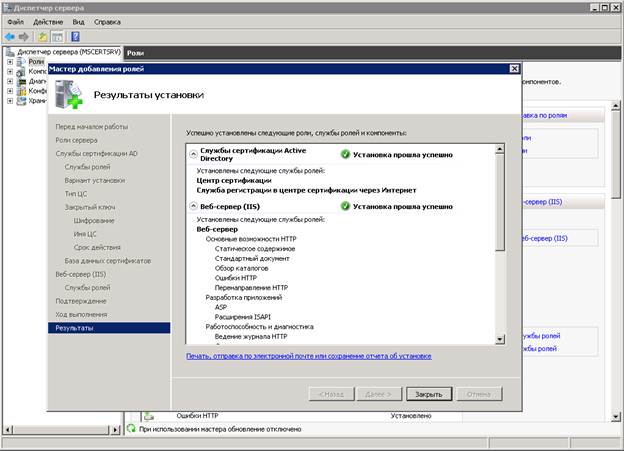This screenshot has height=451, width=624.
Task: Click the results list scrollbar thumb
Action: click(x=499, y=203)
